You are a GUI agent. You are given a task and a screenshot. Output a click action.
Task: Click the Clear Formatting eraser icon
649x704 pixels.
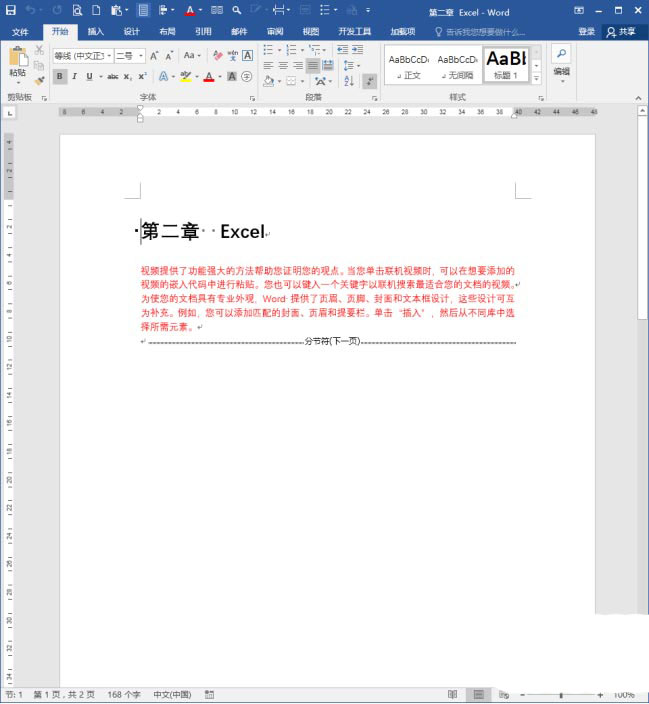(218, 56)
